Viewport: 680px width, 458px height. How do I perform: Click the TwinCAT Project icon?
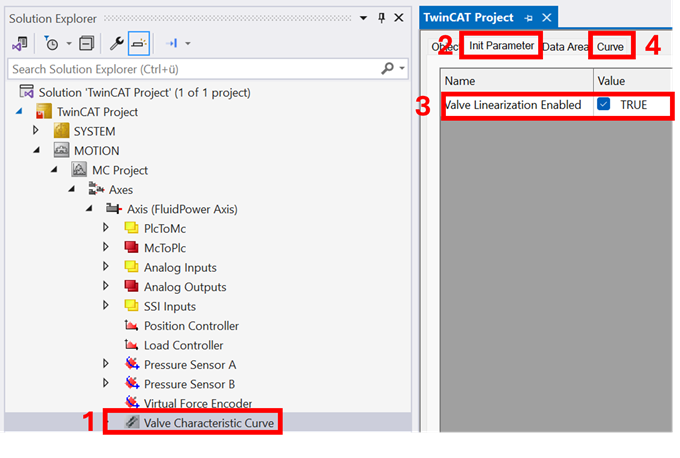[x=44, y=111]
